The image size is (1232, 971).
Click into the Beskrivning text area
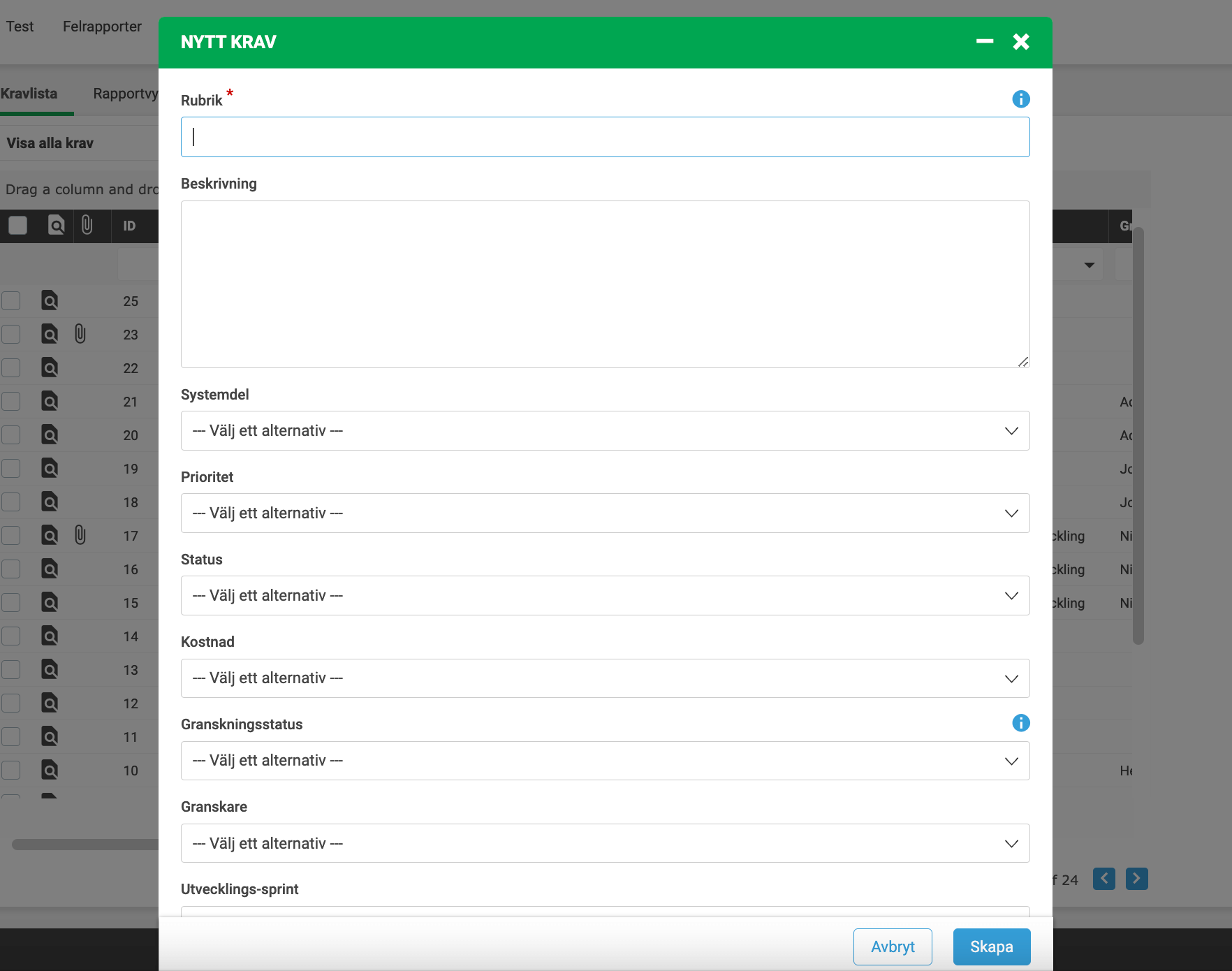(605, 284)
